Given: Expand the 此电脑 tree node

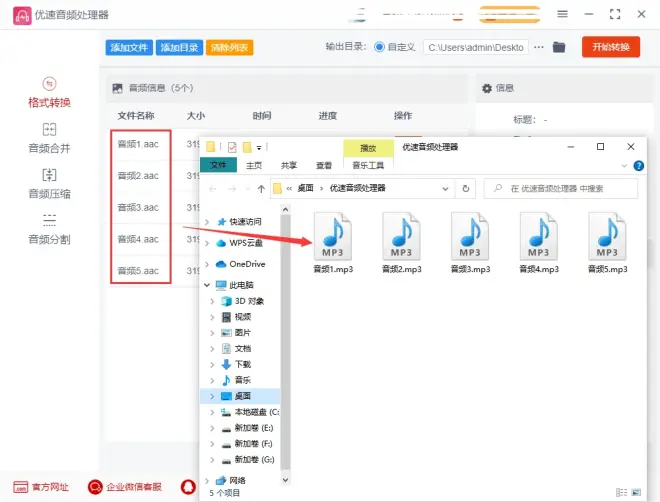Looking at the screenshot, I should [x=208, y=285].
